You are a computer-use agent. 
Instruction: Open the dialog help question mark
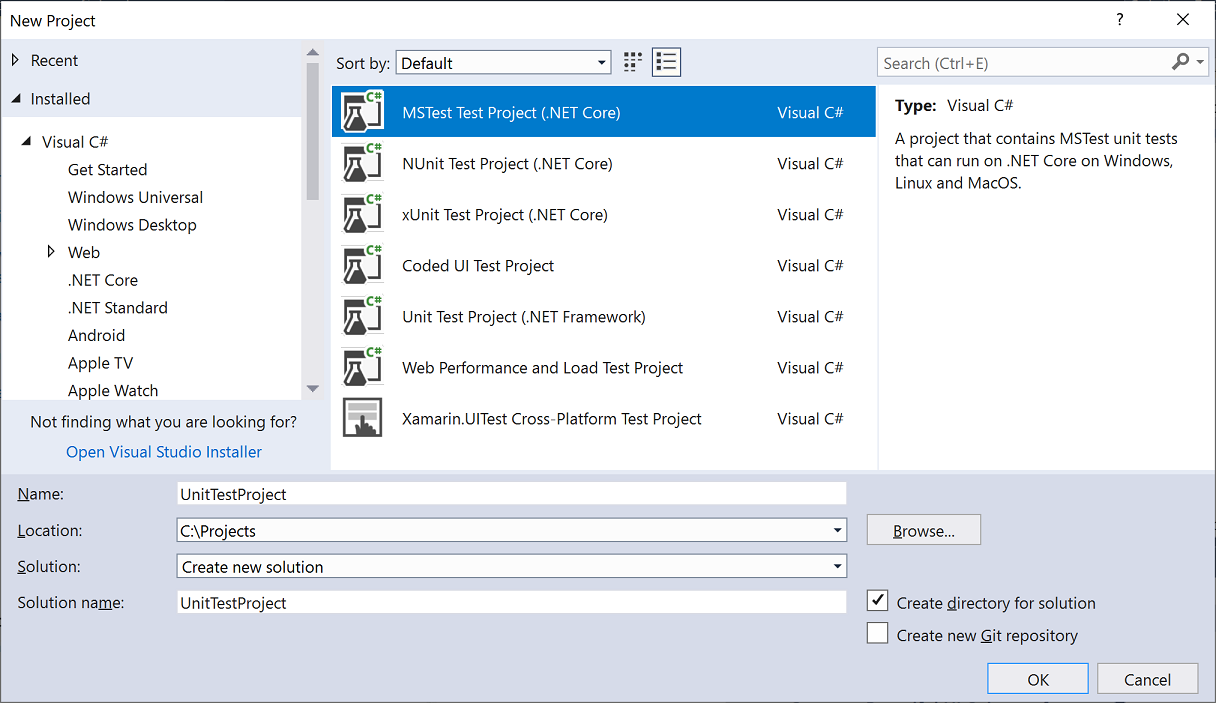tap(1118, 20)
